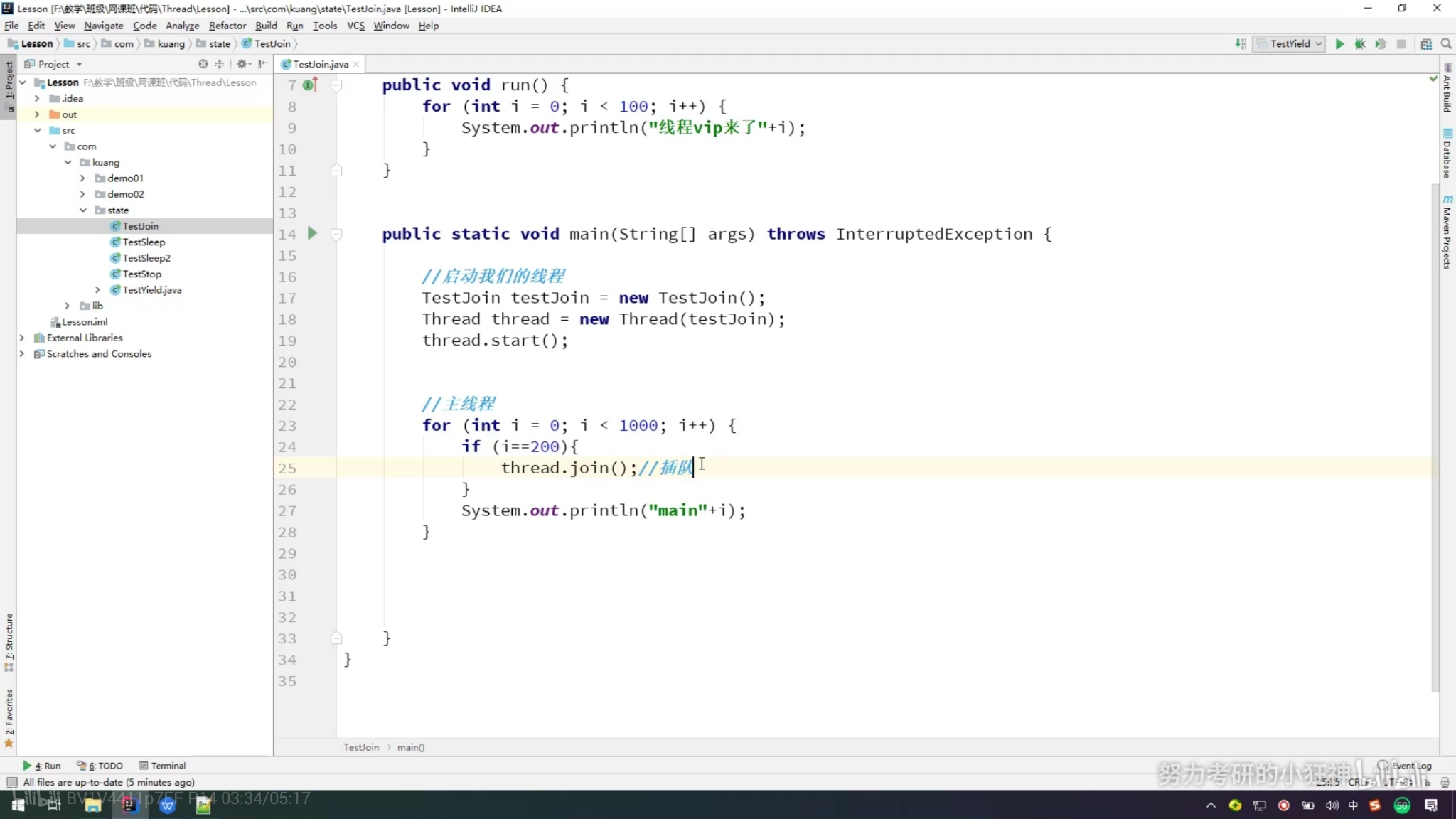Click the editor vertical scrollbar
The width and height of the screenshot is (1456, 819).
1435,438
